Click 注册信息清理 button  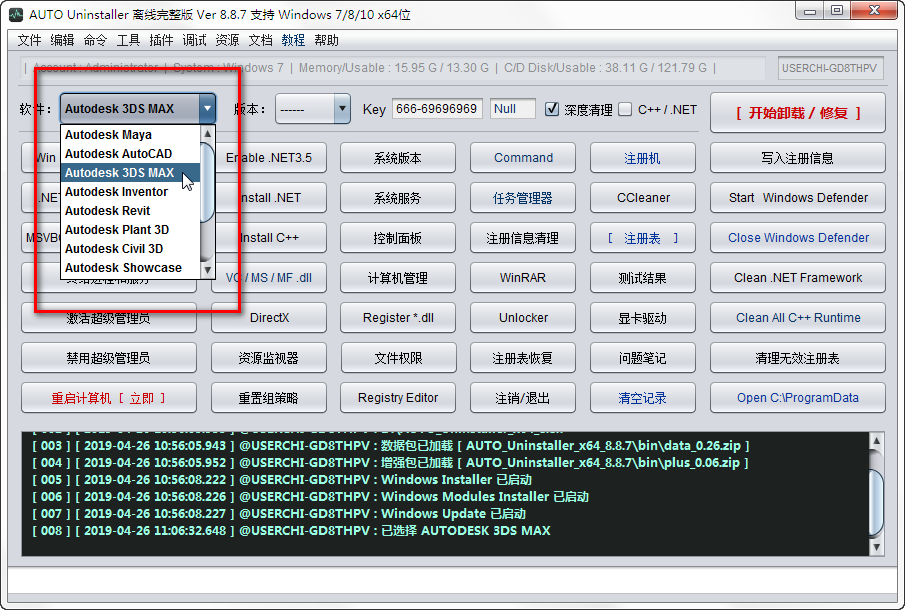[x=523, y=238]
